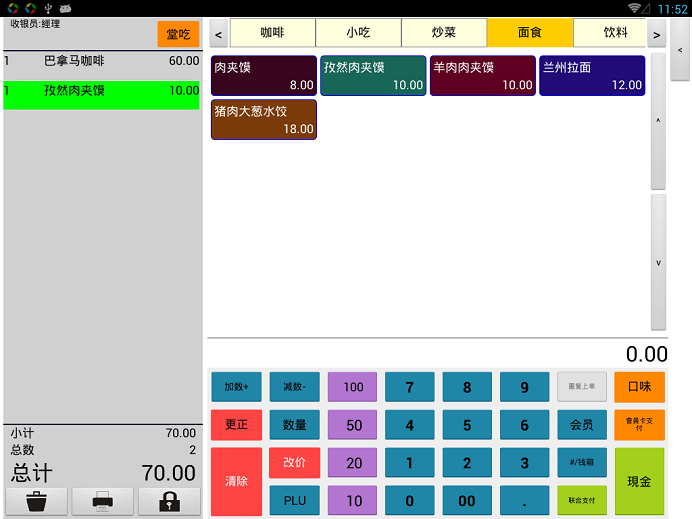Add 兰州拉面 to the order
692x519 pixels.
coord(592,76)
